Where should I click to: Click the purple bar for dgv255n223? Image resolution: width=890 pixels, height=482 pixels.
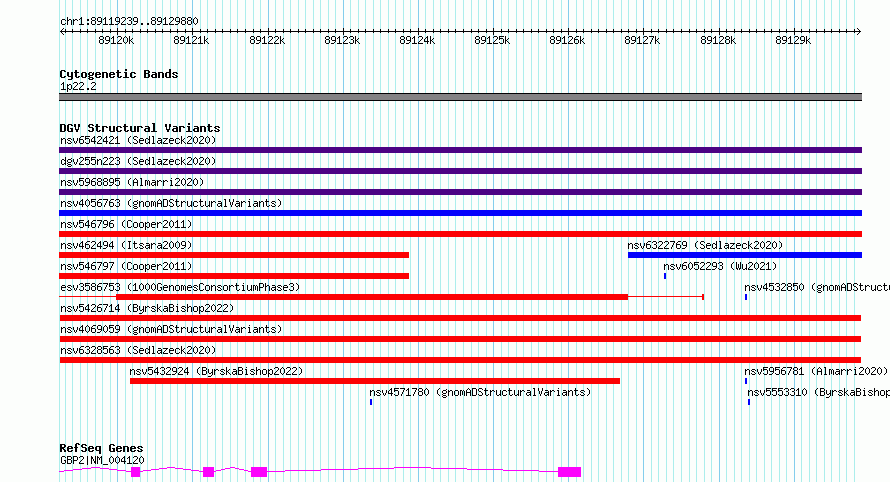click(x=460, y=171)
